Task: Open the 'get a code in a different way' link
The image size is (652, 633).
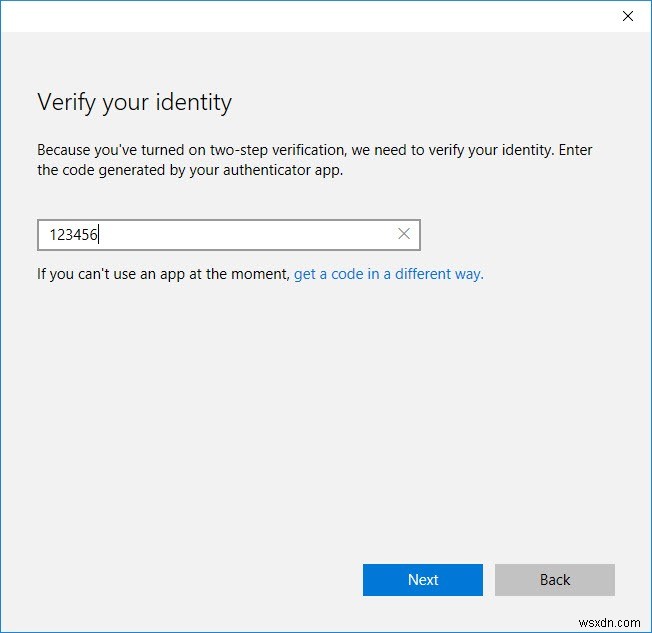Action: pos(388,274)
